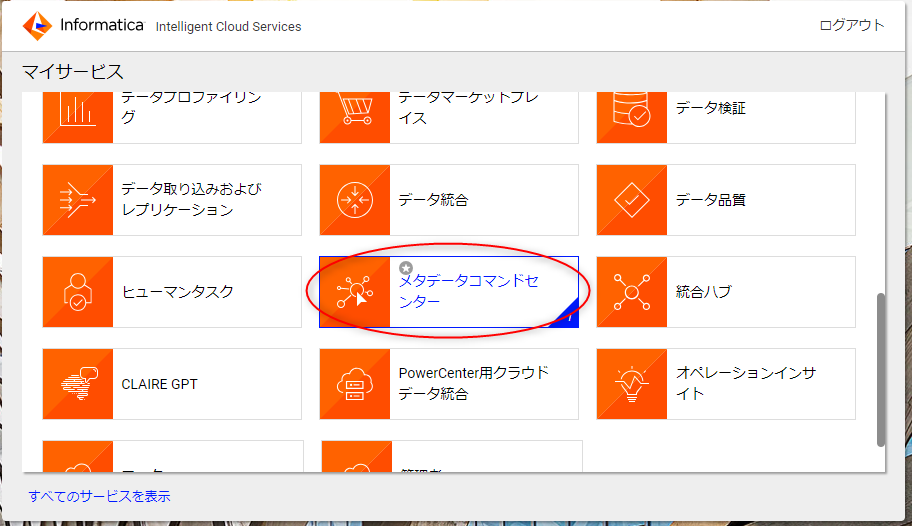Screen dimensions: 912x526
Task: Open すべてのサービスを表示 link
Action: click(99, 496)
